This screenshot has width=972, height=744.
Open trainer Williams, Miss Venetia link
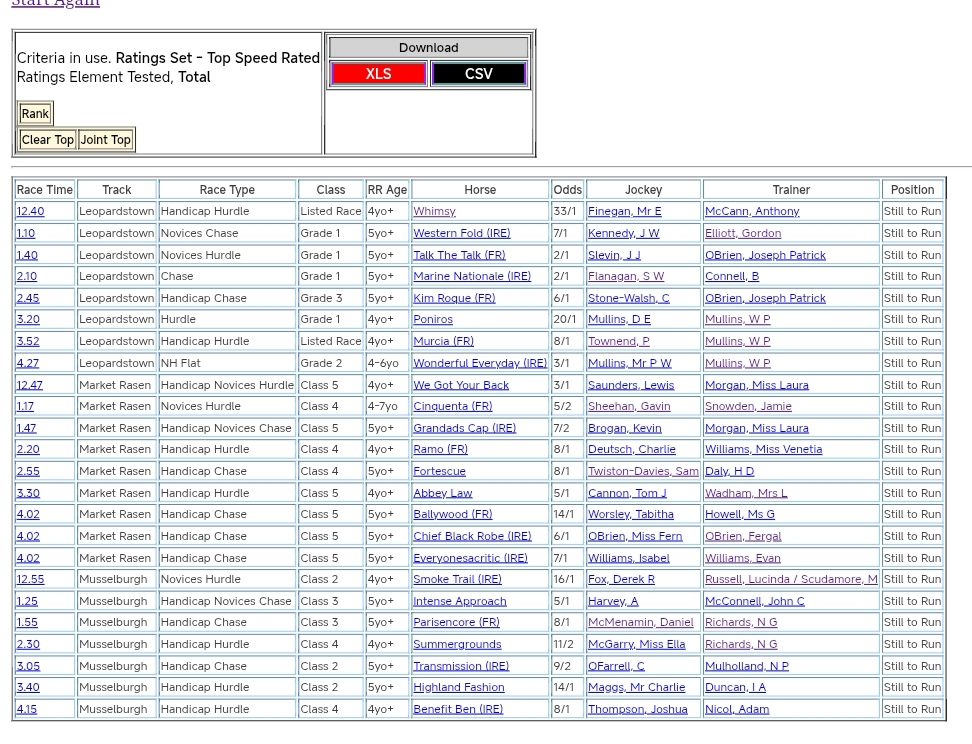[763, 449]
